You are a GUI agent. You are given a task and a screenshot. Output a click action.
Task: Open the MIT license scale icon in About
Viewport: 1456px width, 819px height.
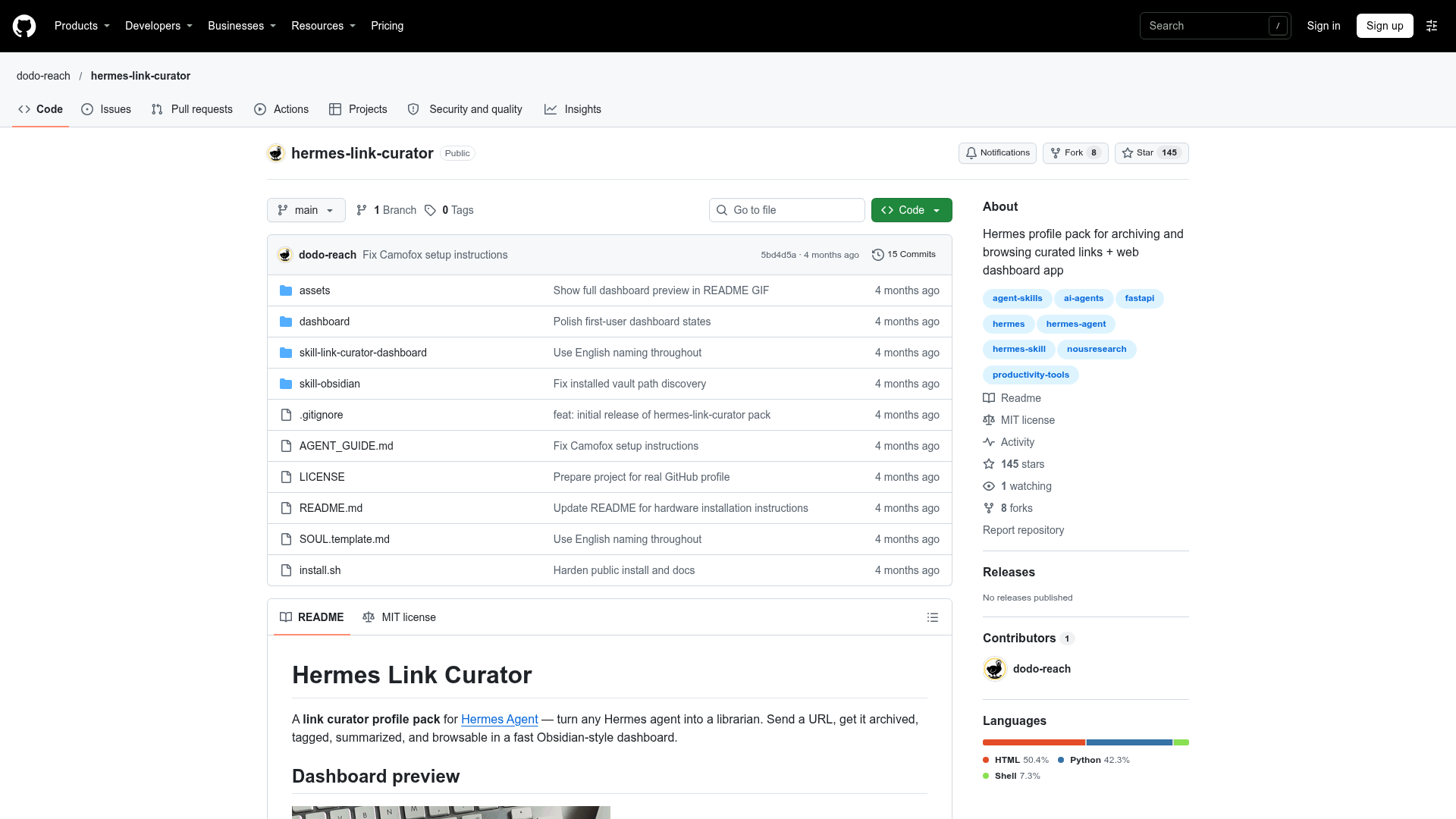(x=989, y=420)
